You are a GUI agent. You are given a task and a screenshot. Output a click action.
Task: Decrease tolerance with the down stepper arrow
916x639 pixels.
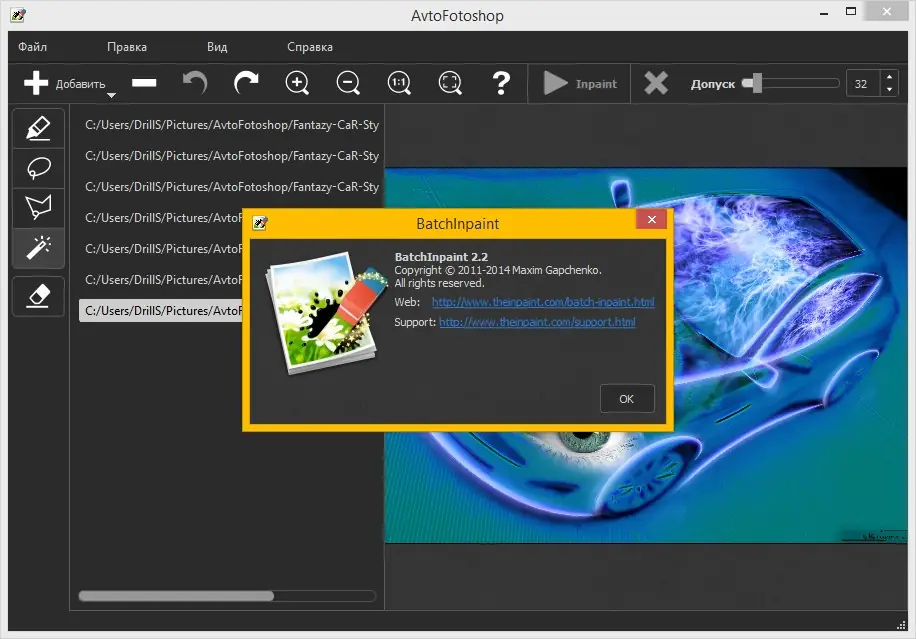(889, 90)
